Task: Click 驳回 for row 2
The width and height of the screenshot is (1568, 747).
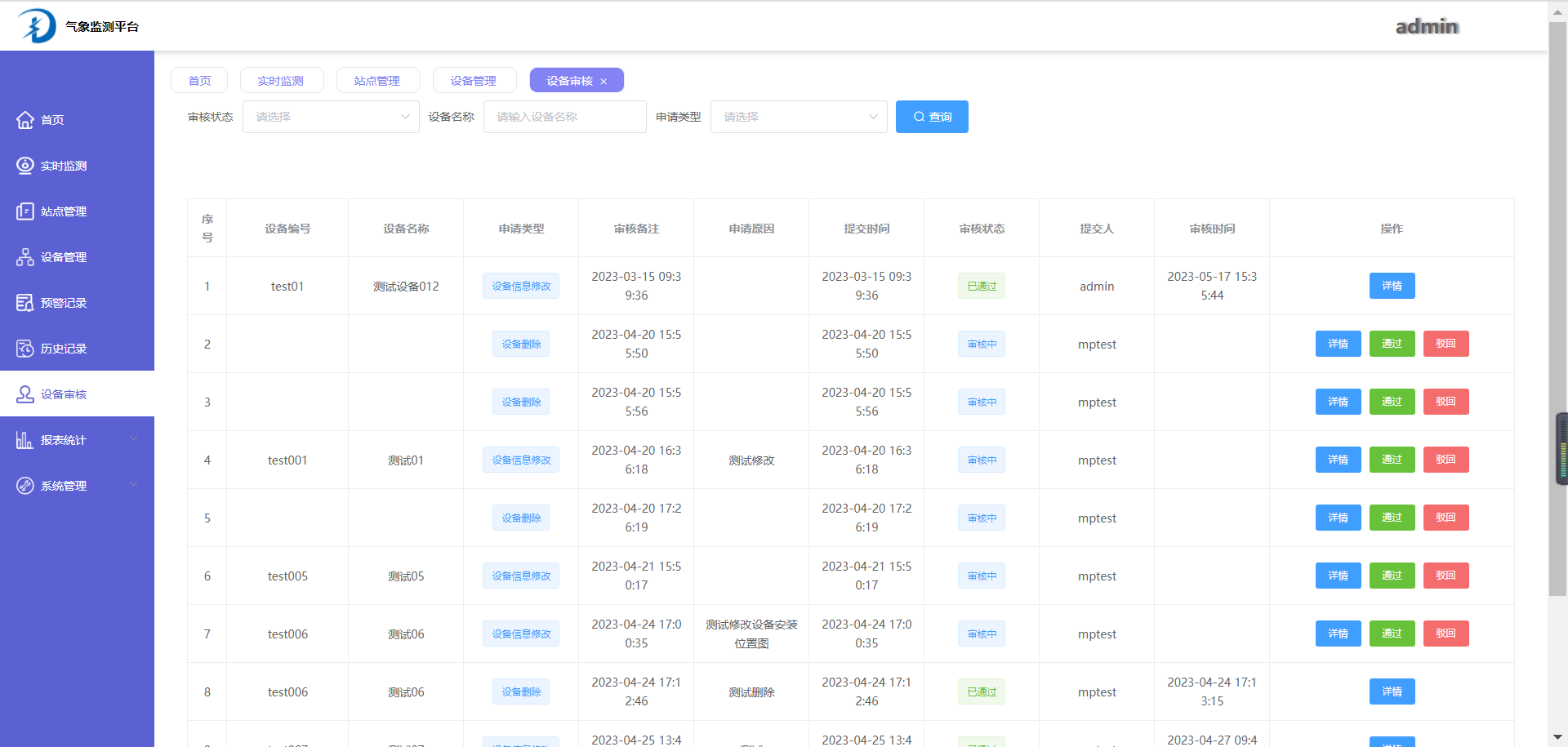Action: (x=1445, y=344)
